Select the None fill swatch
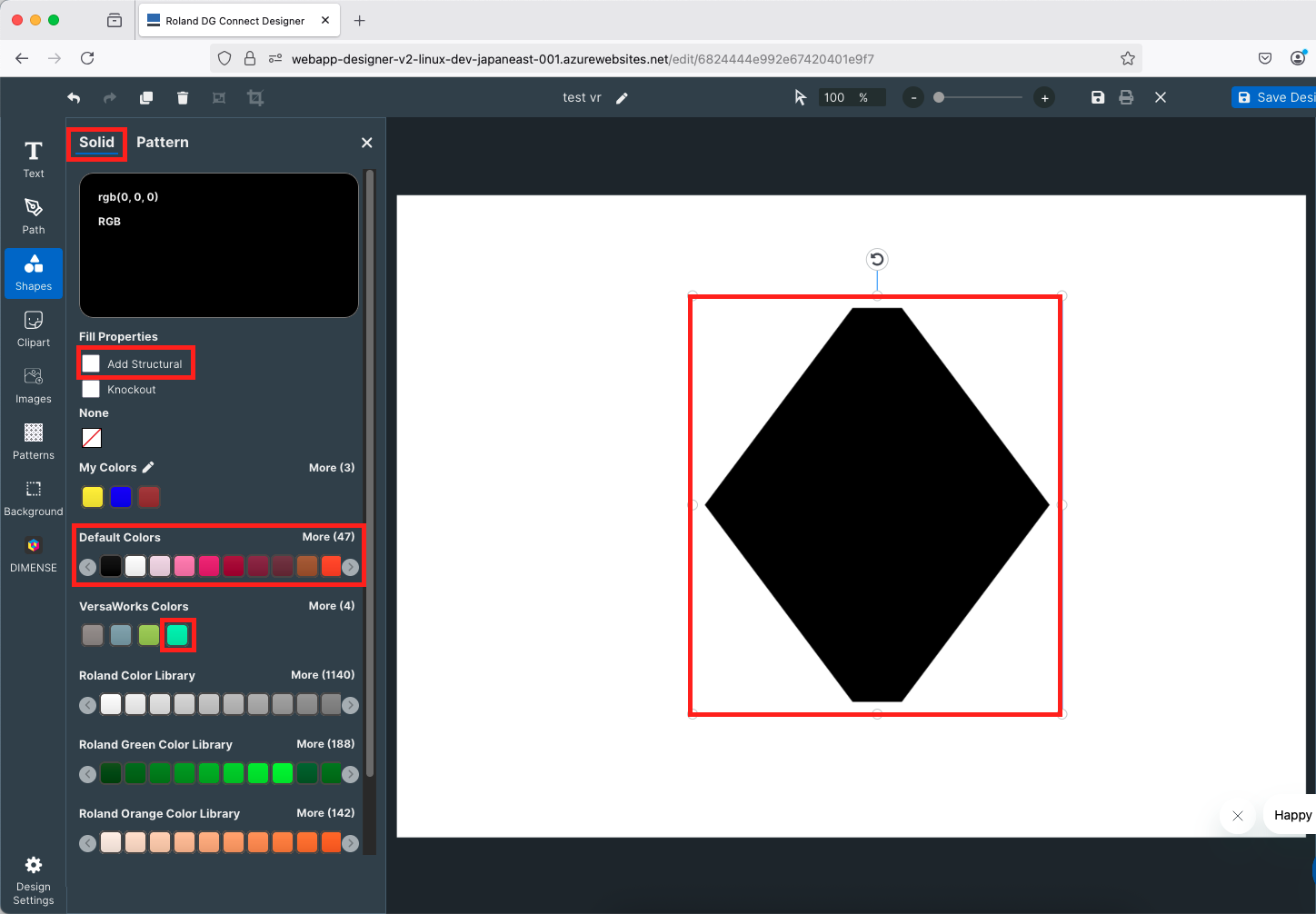 tap(92, 438)
